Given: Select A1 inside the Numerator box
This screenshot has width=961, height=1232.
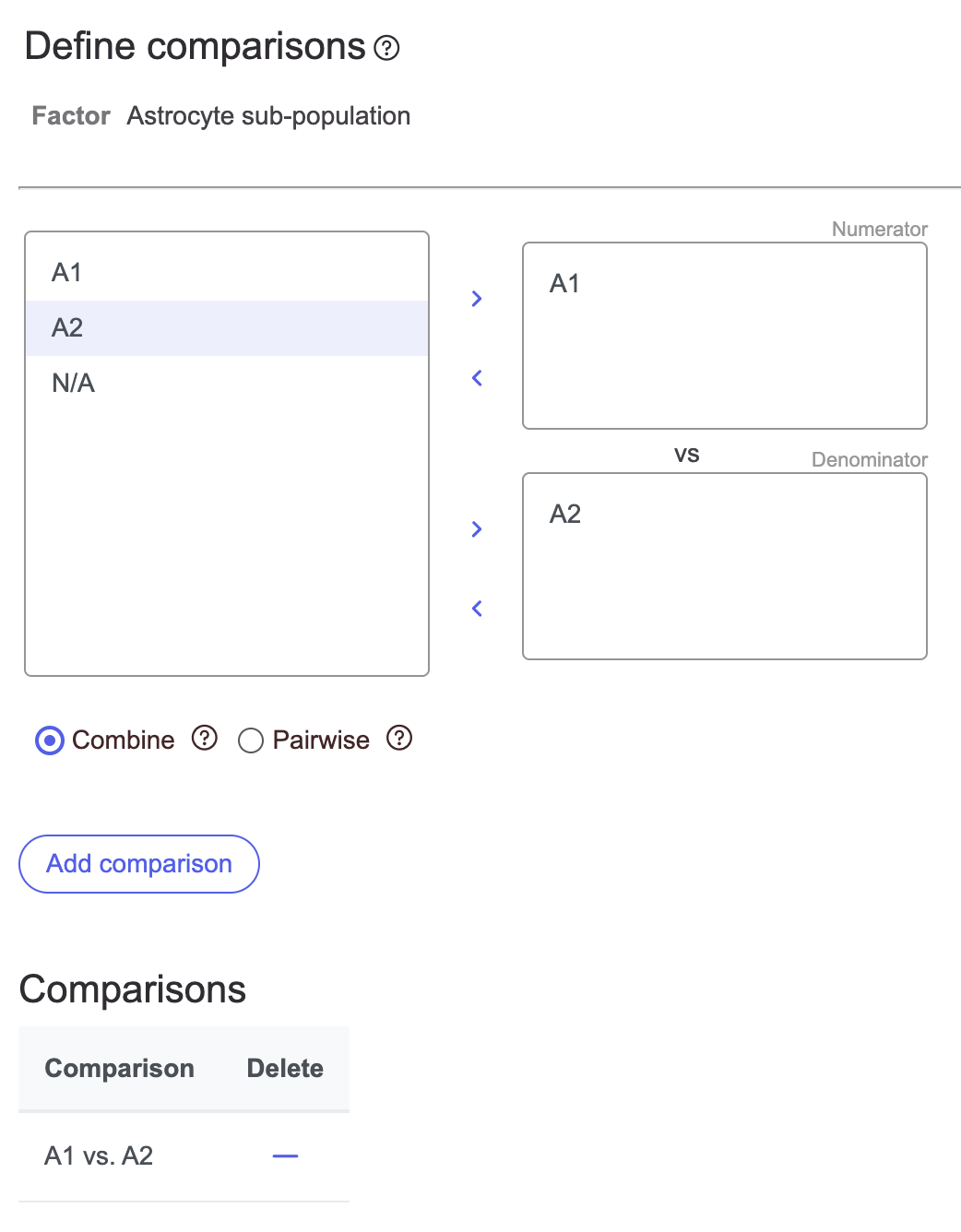Looking at the screenshot, I should tap(564, 284).
